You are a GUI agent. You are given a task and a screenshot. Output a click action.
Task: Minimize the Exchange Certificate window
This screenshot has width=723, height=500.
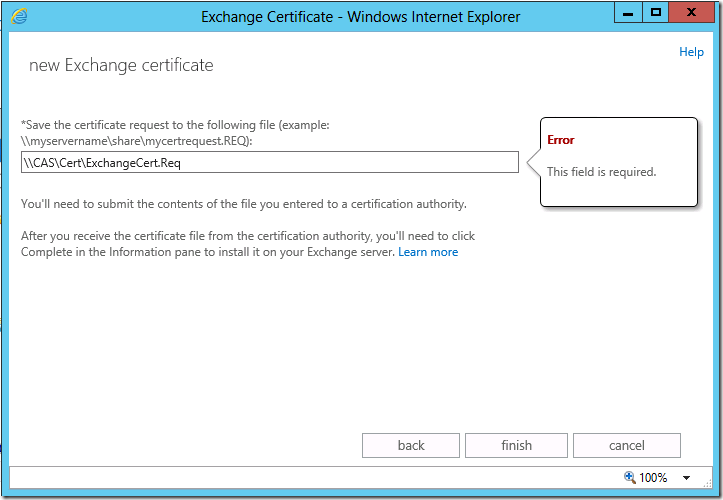[x=628, y=13]
